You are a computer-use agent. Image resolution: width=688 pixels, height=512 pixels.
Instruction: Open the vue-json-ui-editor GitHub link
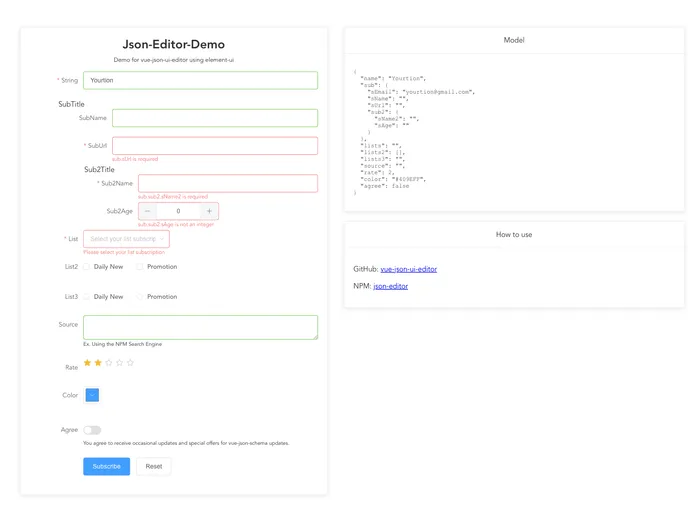408,269
